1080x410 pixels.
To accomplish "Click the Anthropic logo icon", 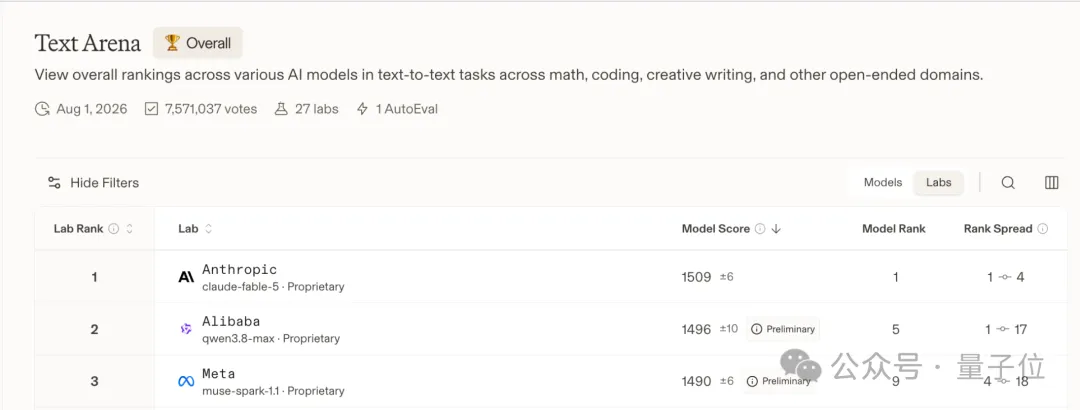I will 186,277.
